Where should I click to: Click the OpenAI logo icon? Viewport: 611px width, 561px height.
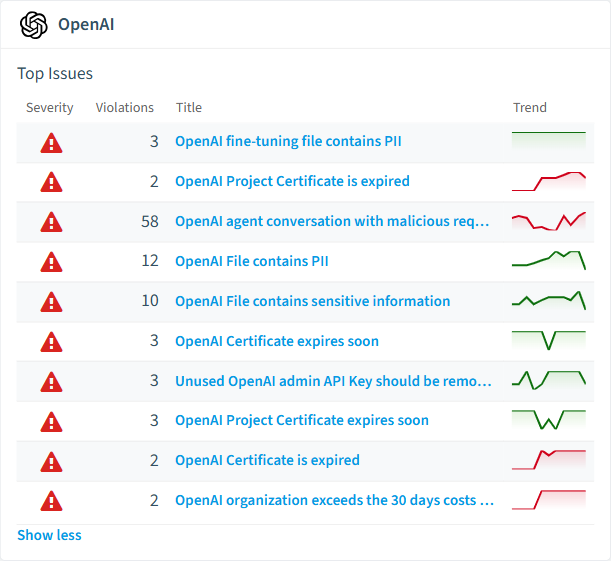click(34, 25)
